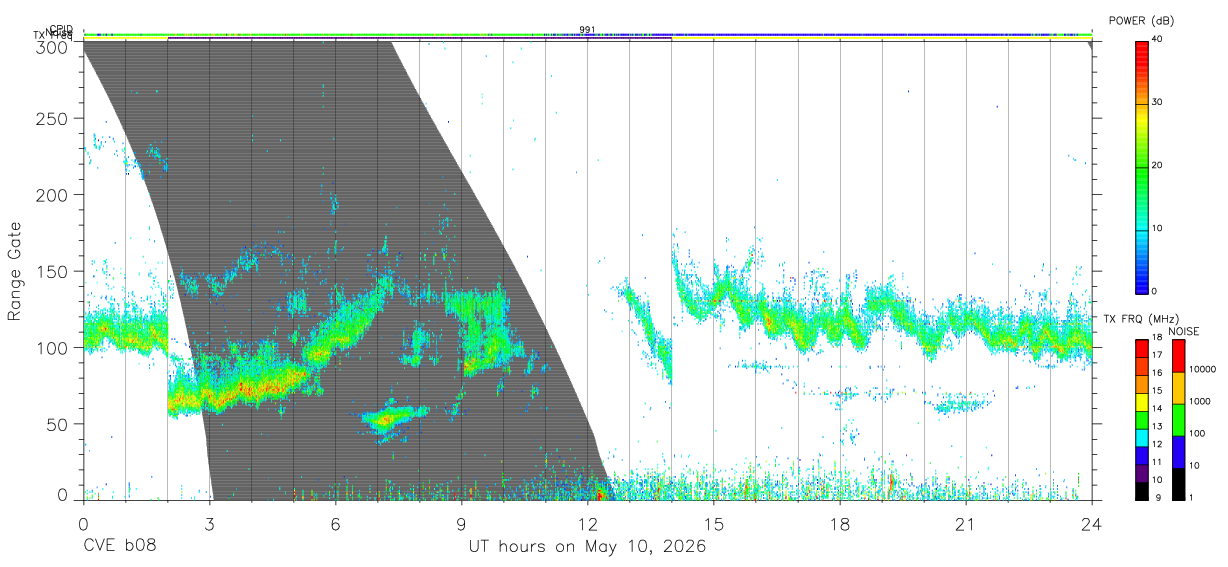The image size is (1228, 567).
Task: Click the TX FRQ (MHz) color scale bar
Action: click(1142, 419)
